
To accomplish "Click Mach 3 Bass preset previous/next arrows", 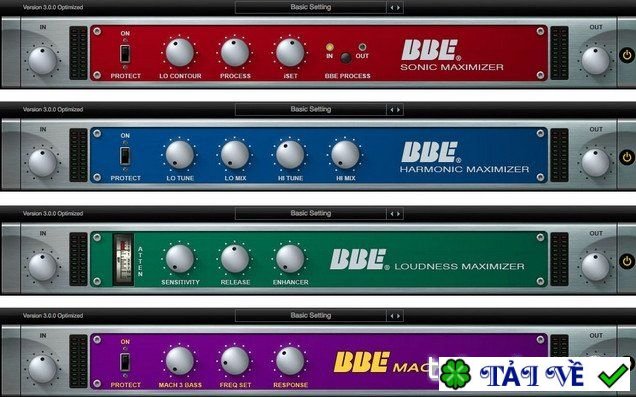I will [395, 316].
